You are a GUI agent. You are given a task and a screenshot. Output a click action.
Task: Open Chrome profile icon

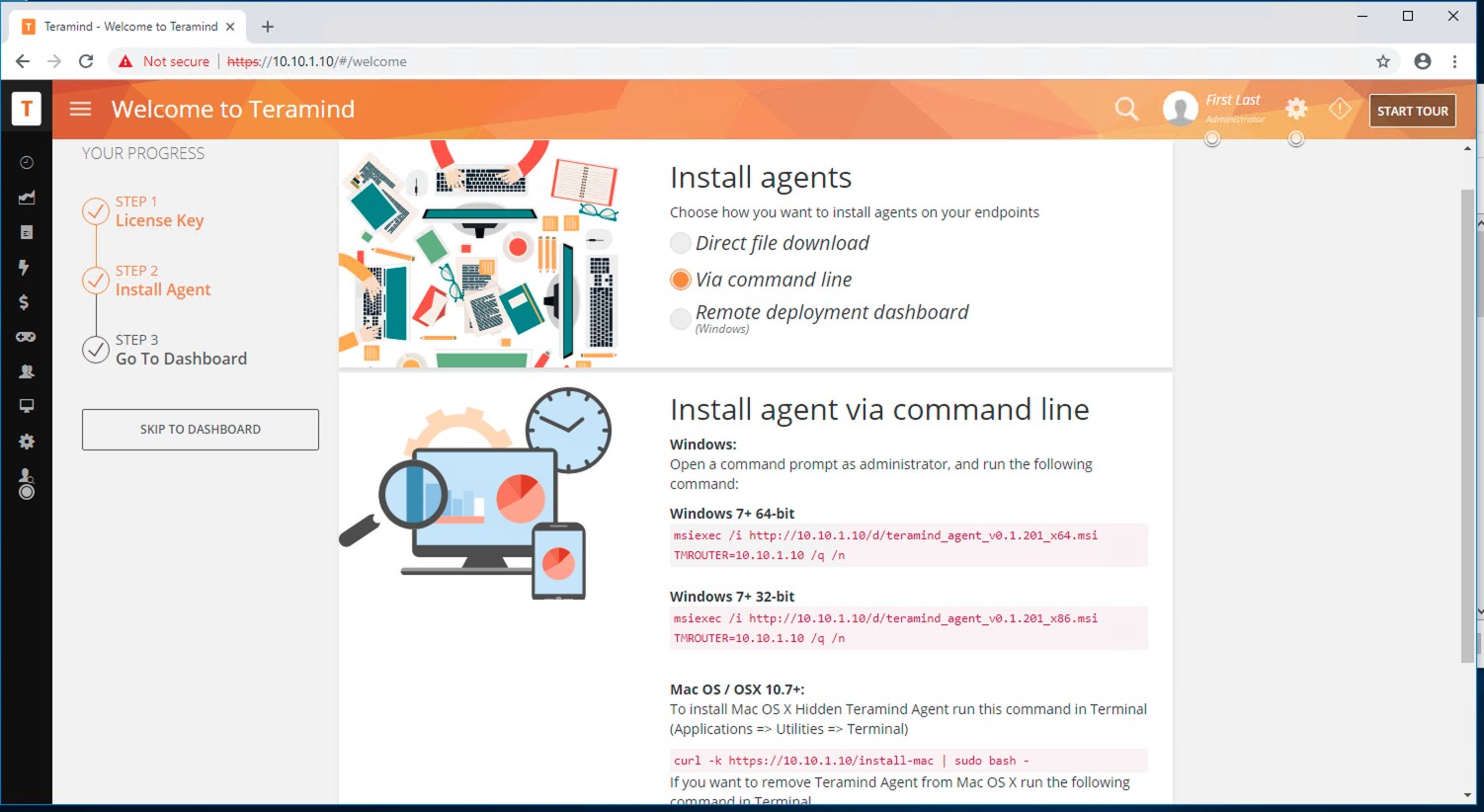(x=1423, y=61)
